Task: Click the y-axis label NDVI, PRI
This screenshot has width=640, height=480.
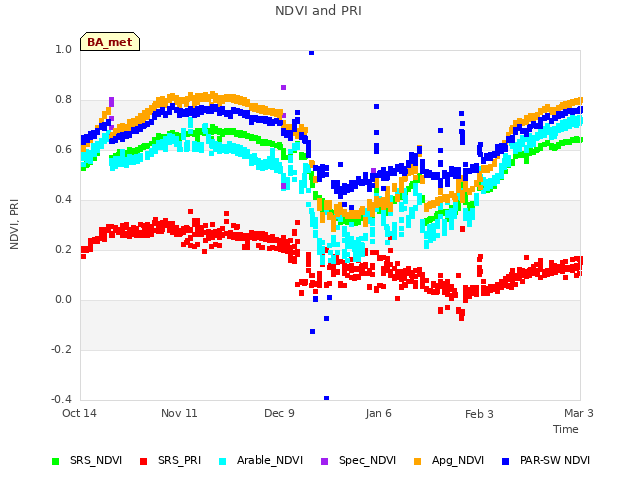Action: 14,224
